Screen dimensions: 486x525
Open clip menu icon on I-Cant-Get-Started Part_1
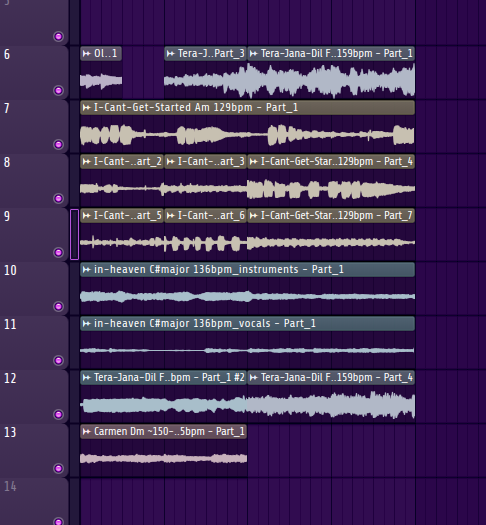(87, 108)
